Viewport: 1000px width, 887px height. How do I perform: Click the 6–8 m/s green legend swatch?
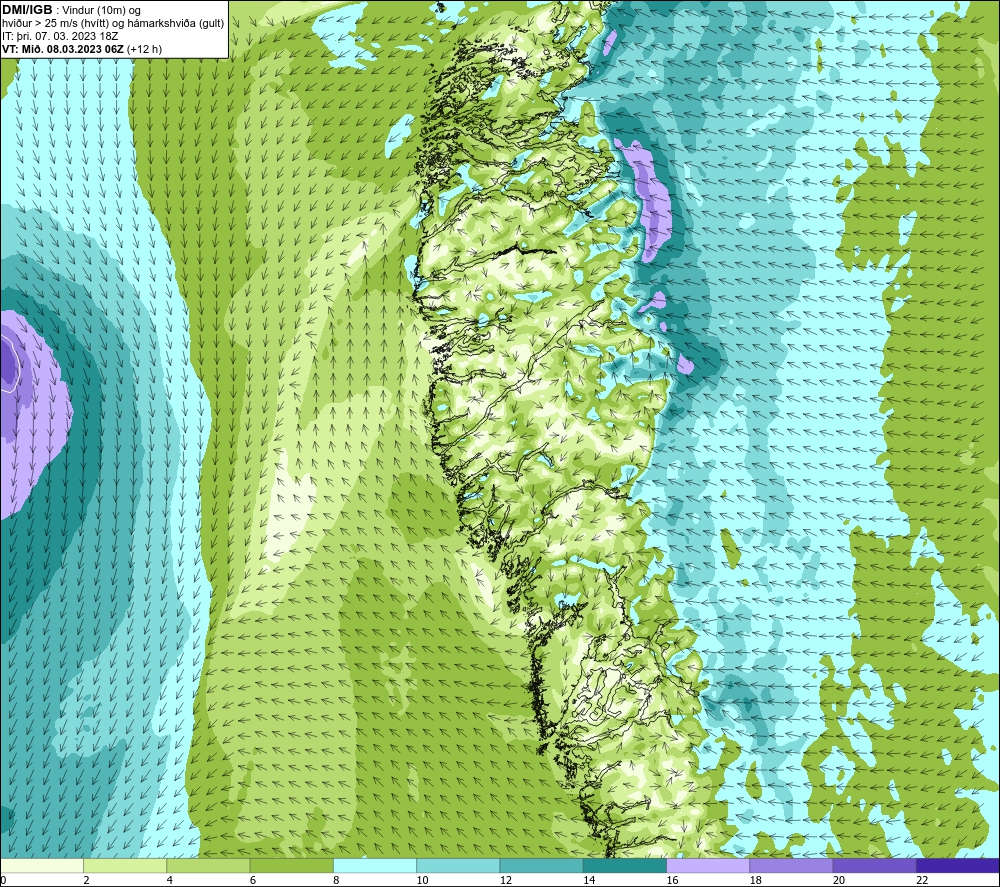click(x=291, y=865)
